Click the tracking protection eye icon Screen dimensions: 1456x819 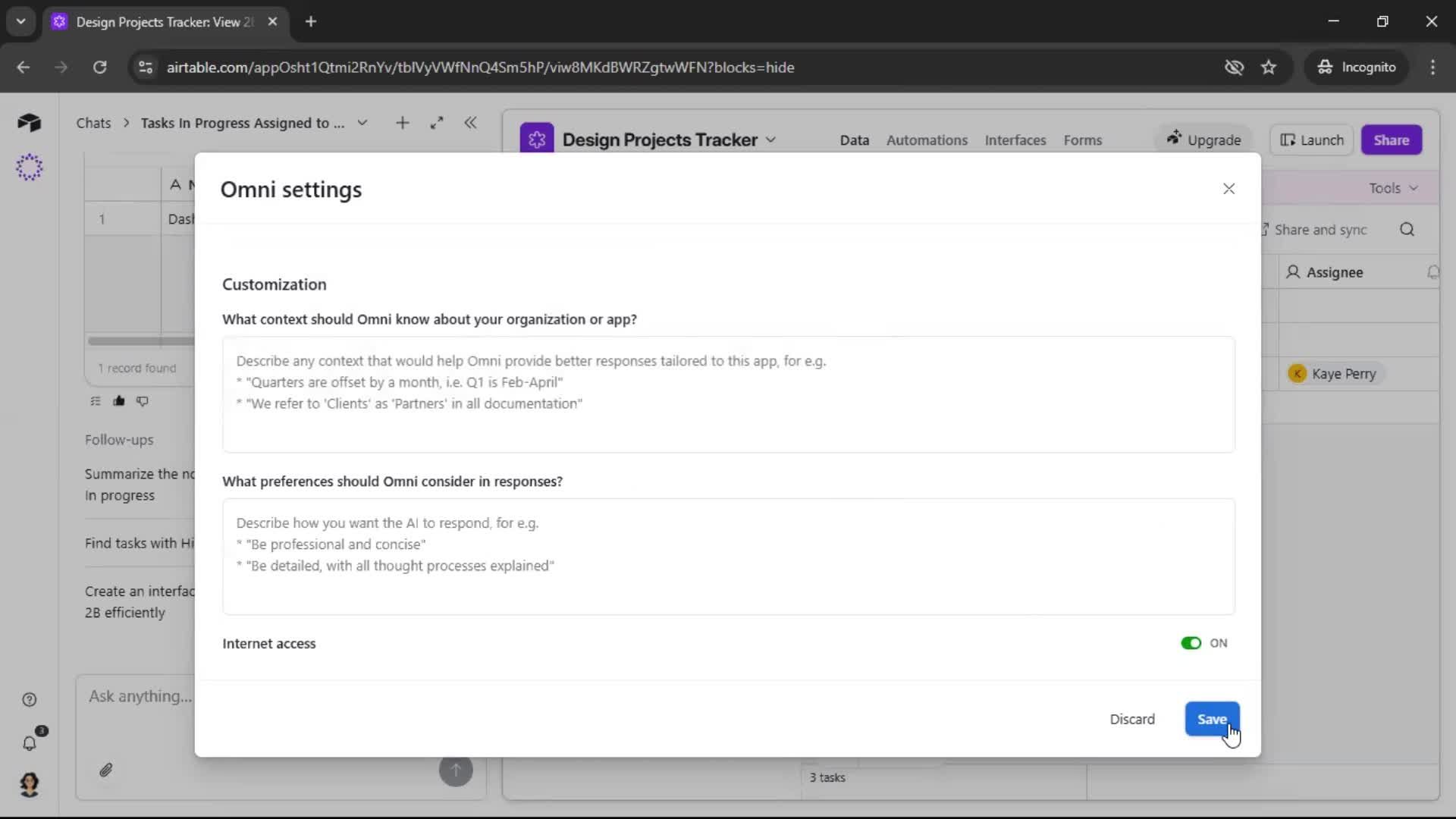click(x=1234, y=67)
